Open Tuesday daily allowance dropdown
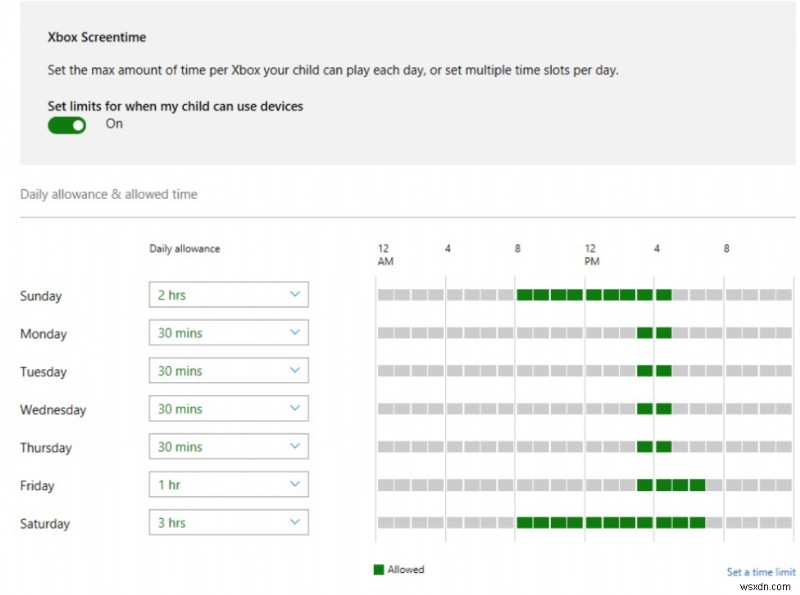 [x=228, y=371]
